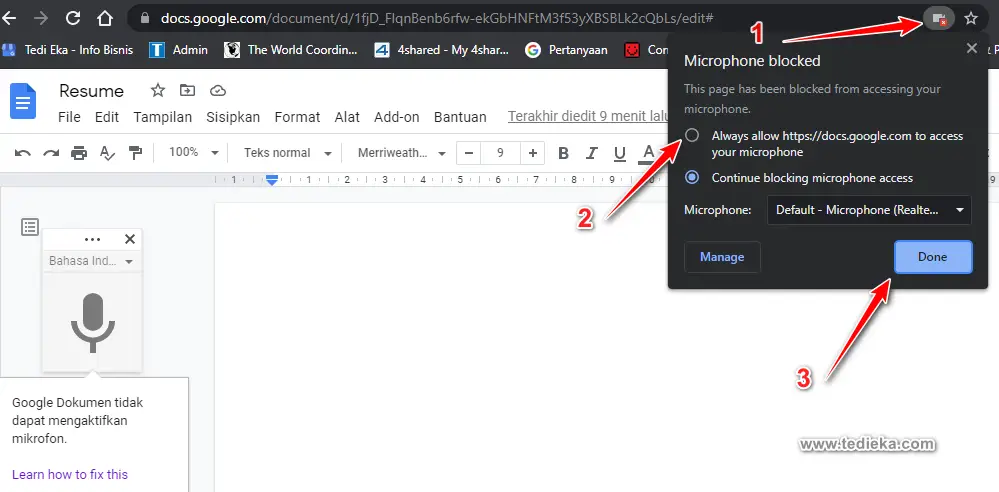
Task: Show the document outline icon
Action: (x=30, y=227)
